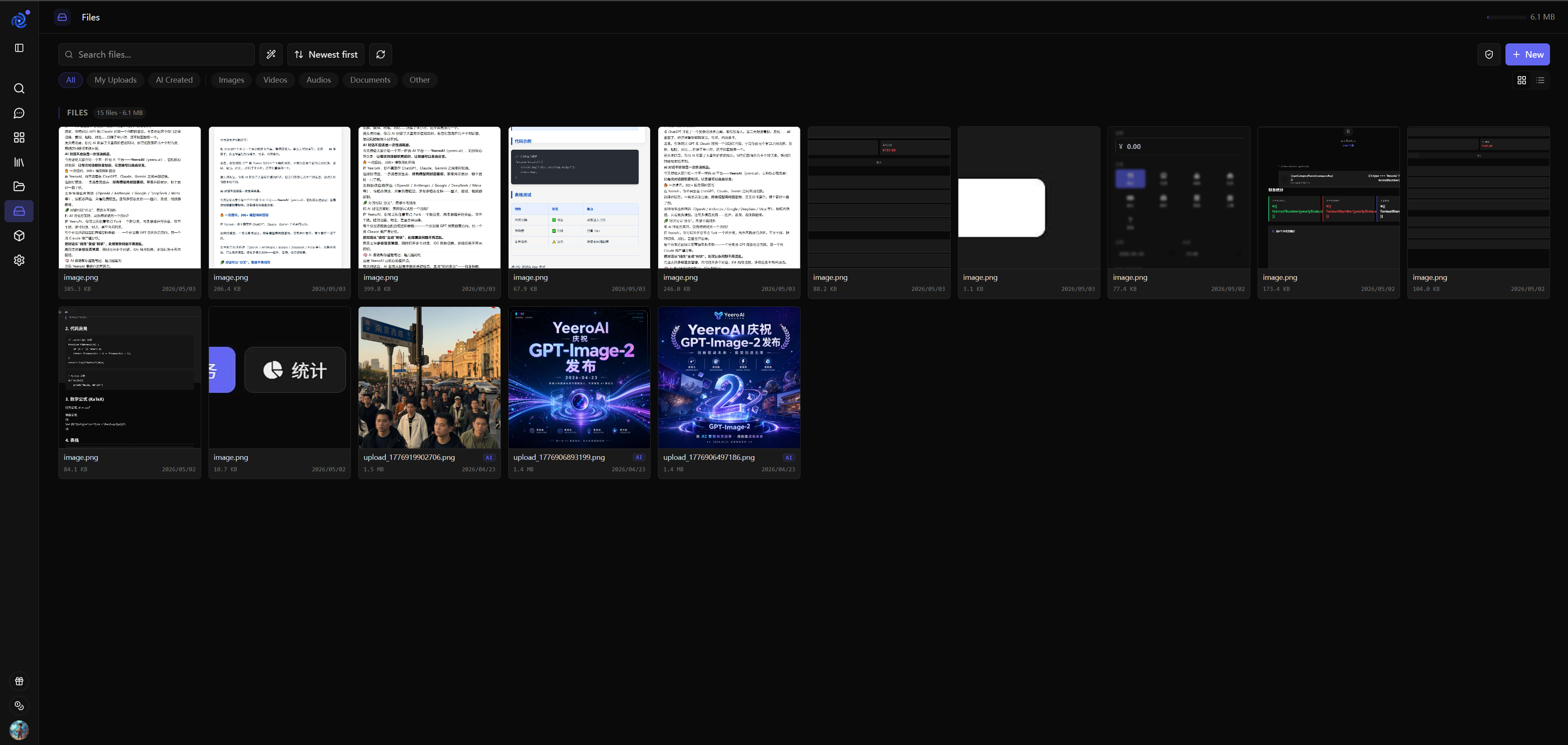Open the apps grid icon in sidebar
Image resolution: width=1568 pixels, height=745 pixels.
tap(19, 138)
